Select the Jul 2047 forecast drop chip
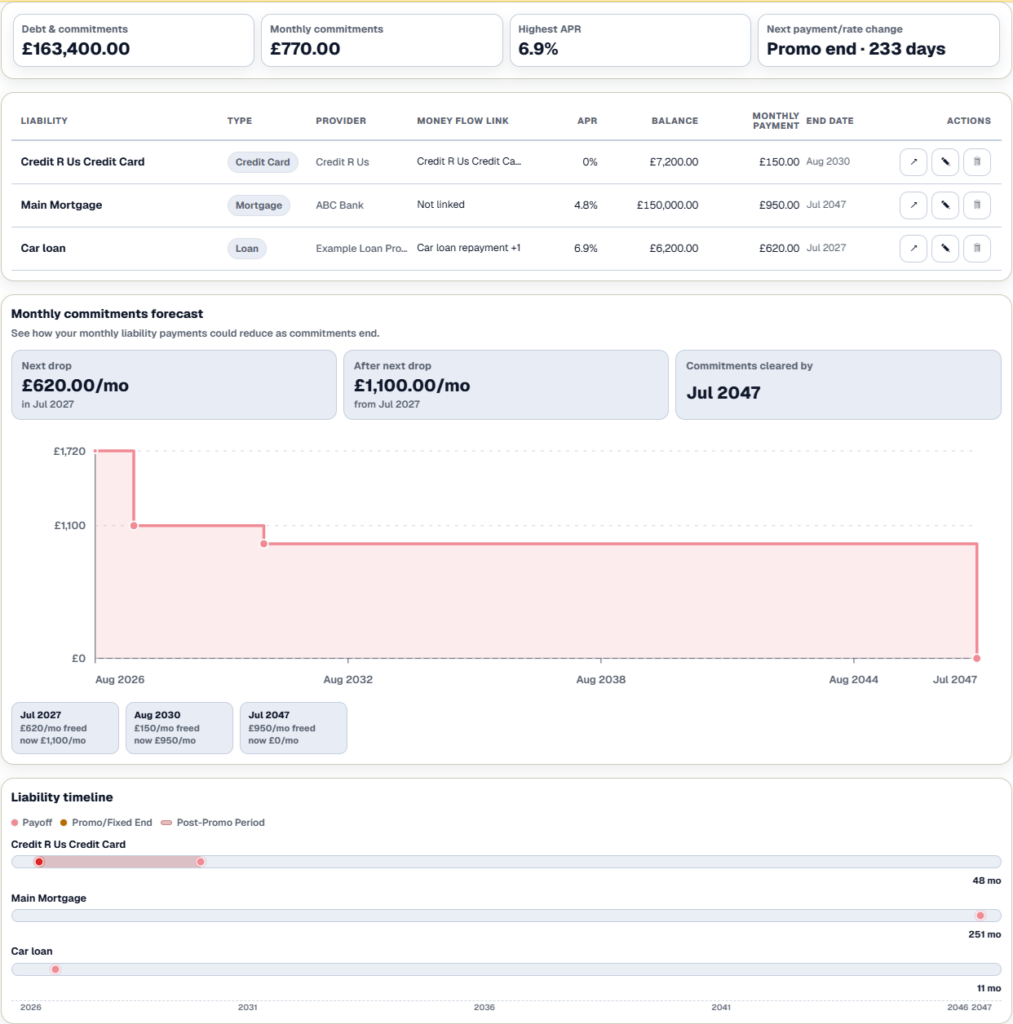Screen dimensions: 1013x1024 (293, 728)
